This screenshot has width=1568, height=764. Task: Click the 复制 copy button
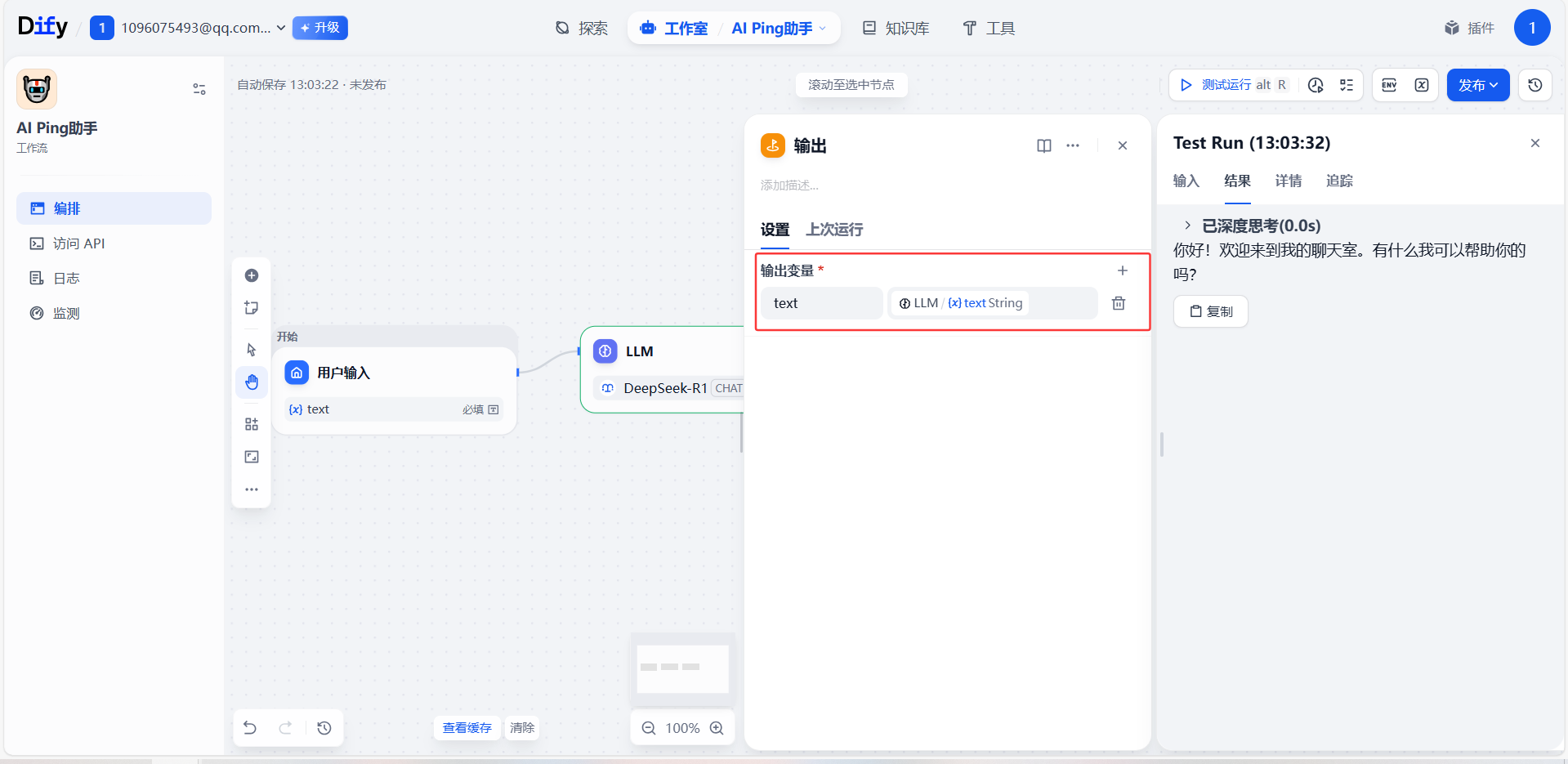tap(1211, 311)
